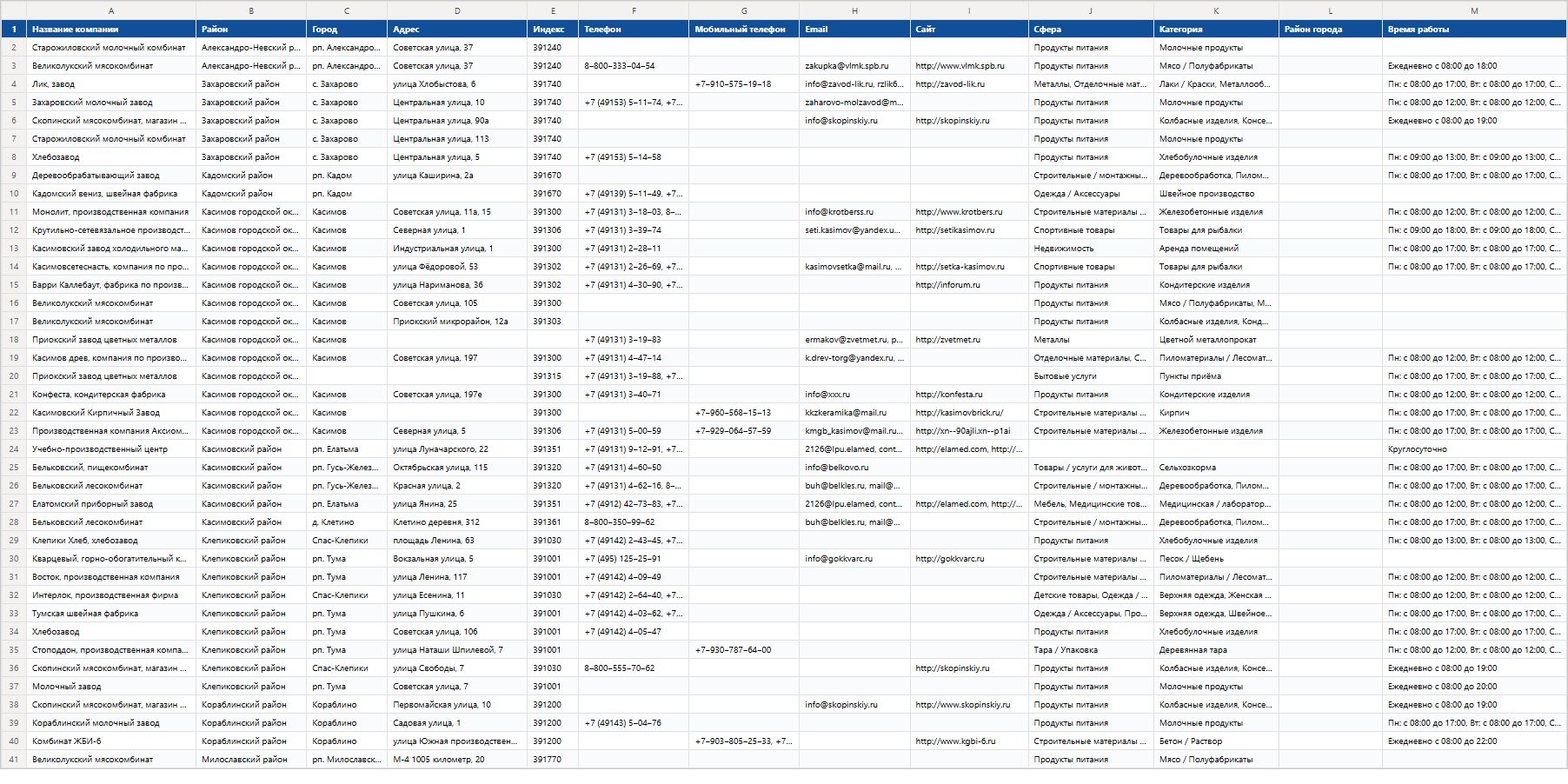Select the site cell 'http://zavod-lik.ru'

969,84
